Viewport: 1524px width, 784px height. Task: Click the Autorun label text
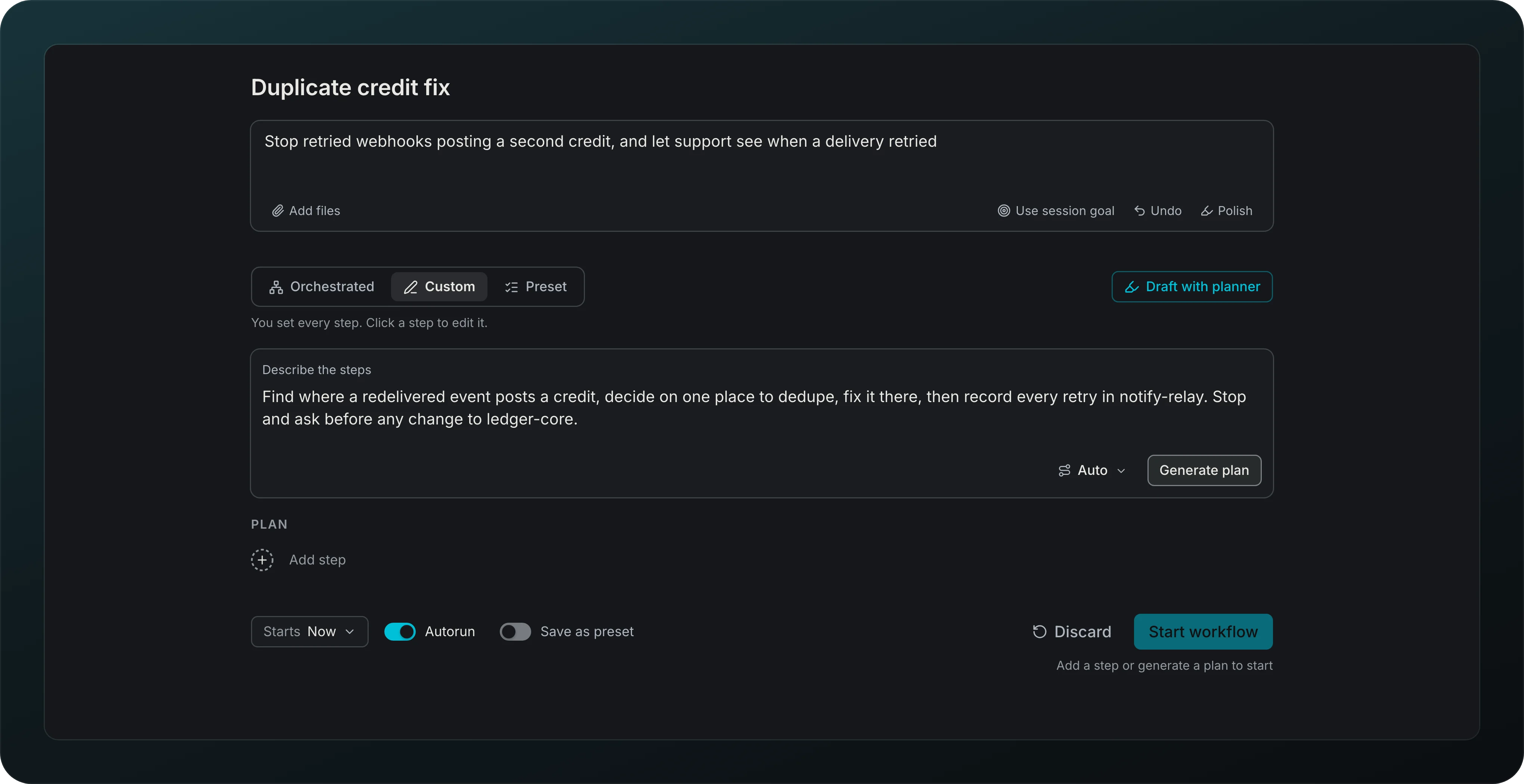(x=450, y=632)
